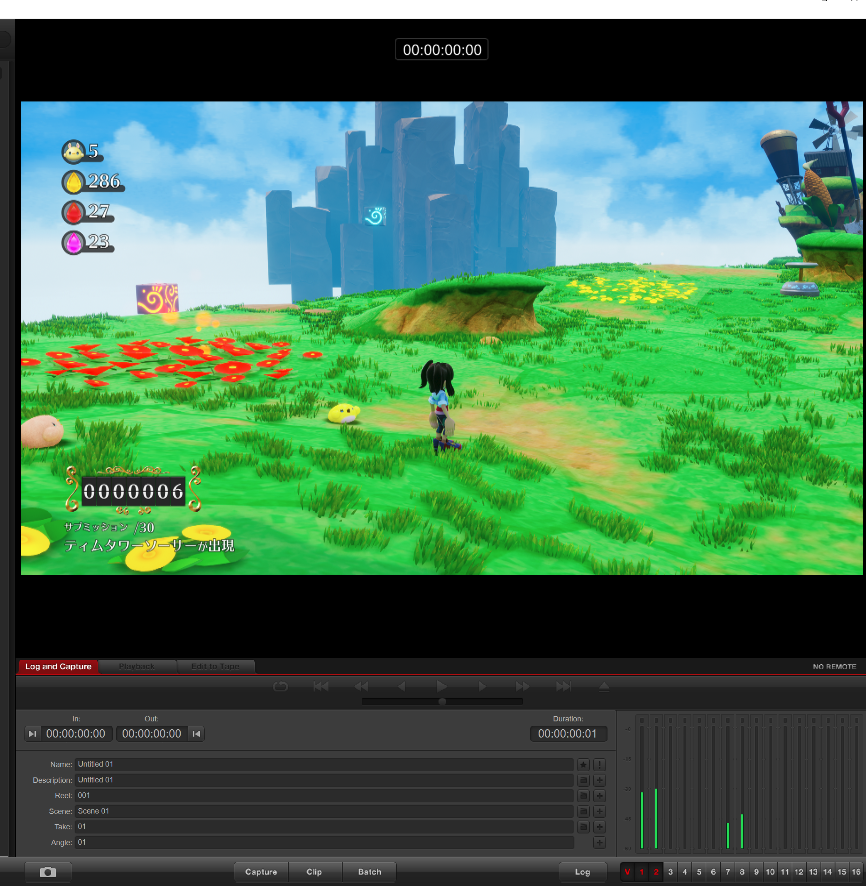Edit the Description field
This screenshot has height=886, width=866.
click(324, 780)
